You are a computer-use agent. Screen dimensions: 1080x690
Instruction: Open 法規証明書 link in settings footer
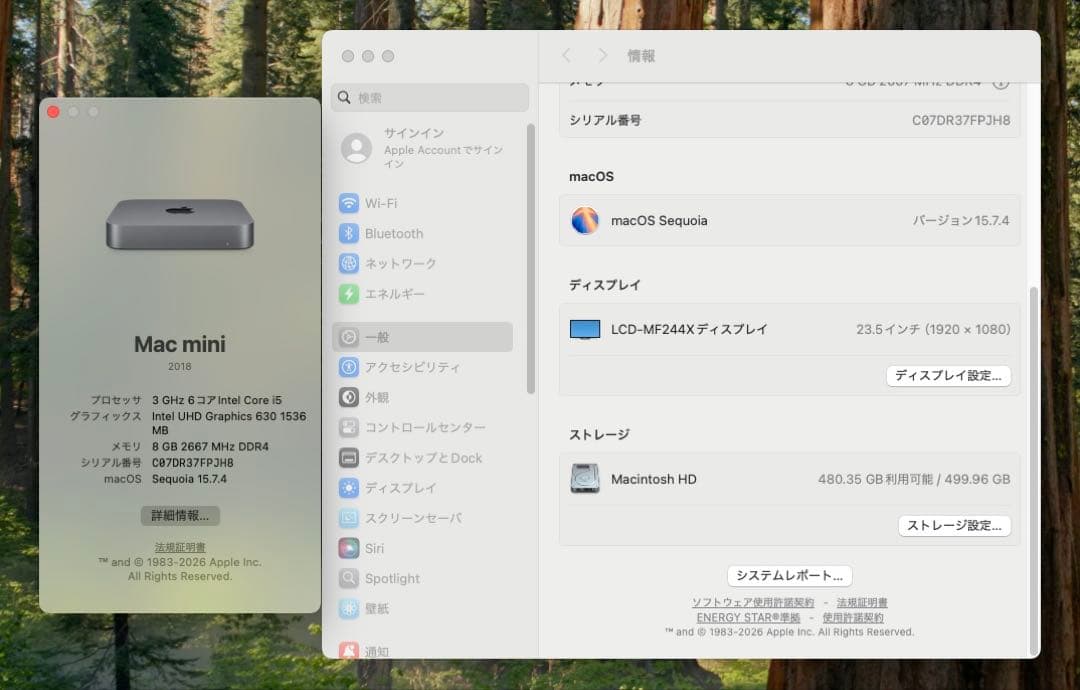click(862, 603)
